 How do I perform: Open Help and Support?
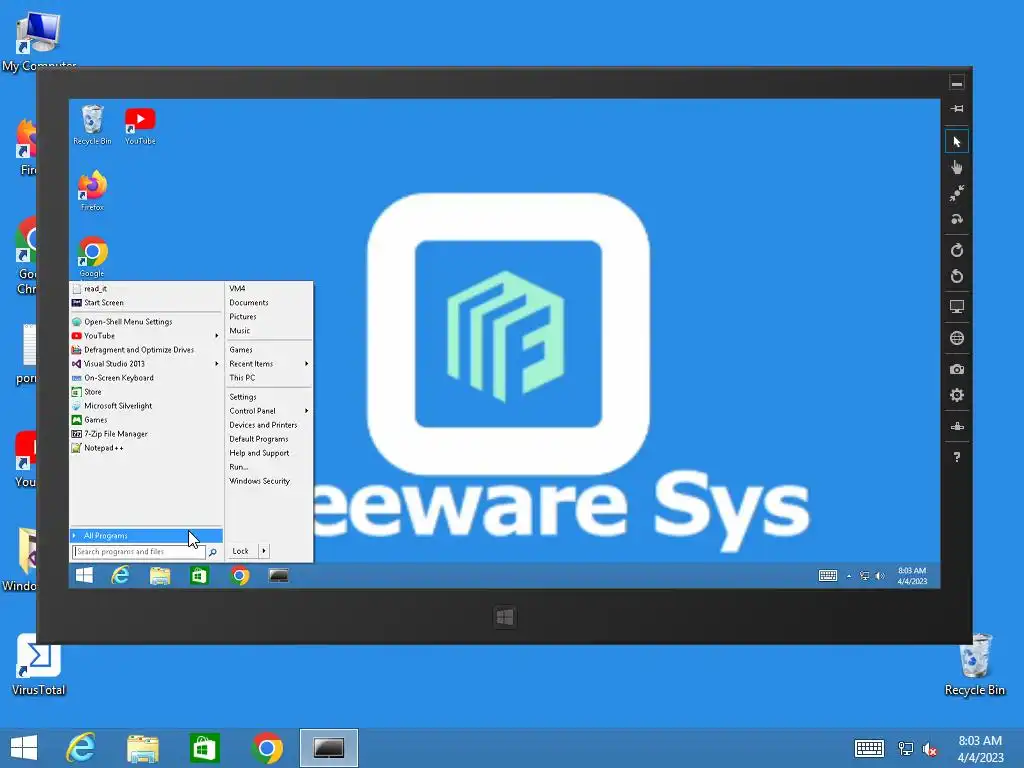click(268, 453)
